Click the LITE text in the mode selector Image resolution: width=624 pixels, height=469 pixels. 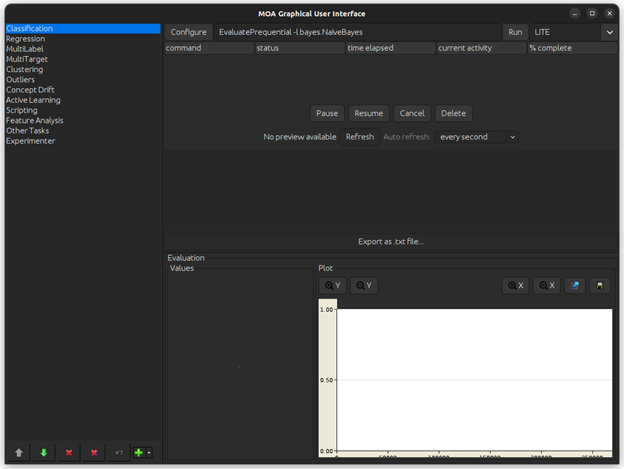pyautogui.click(x=542, y=32)
